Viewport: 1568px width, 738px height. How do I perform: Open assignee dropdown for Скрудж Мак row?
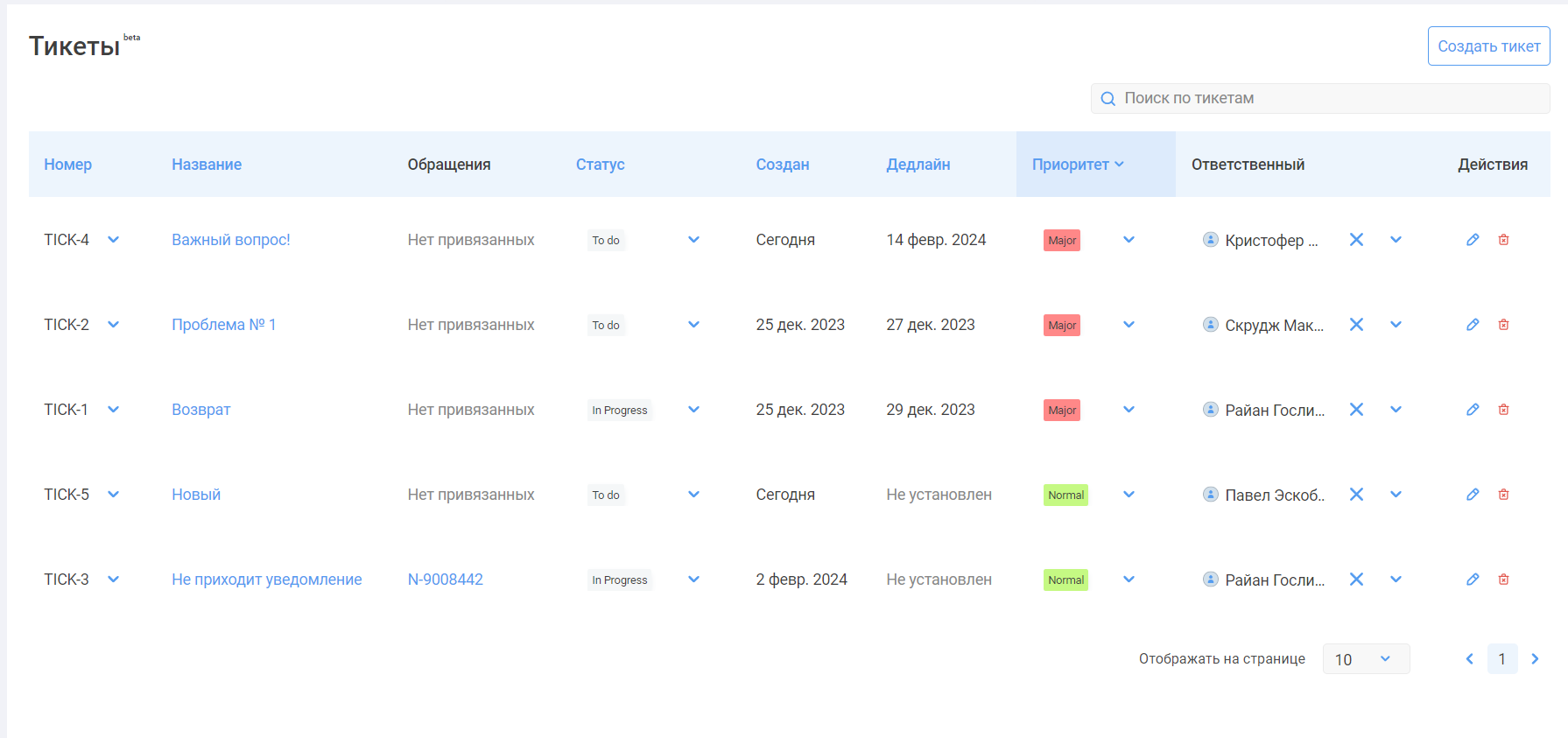click(1396, 325)
